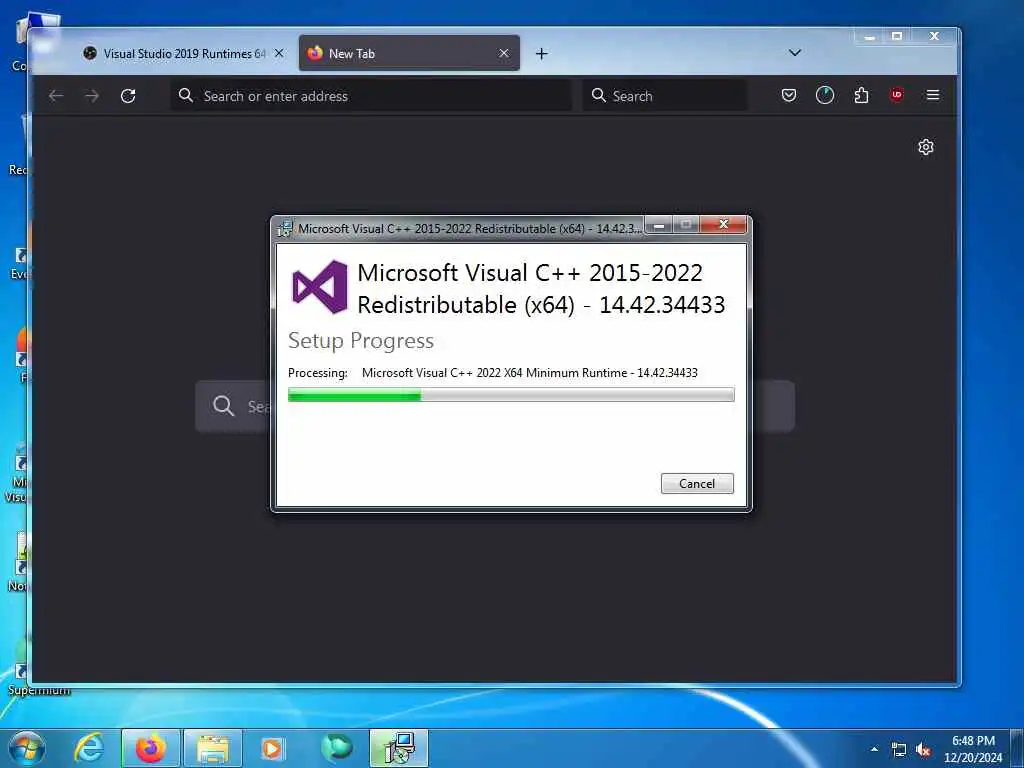The image size is (1024, 768).
Task: Show hidden system tray icons arrow
Action: click(874, 749)
